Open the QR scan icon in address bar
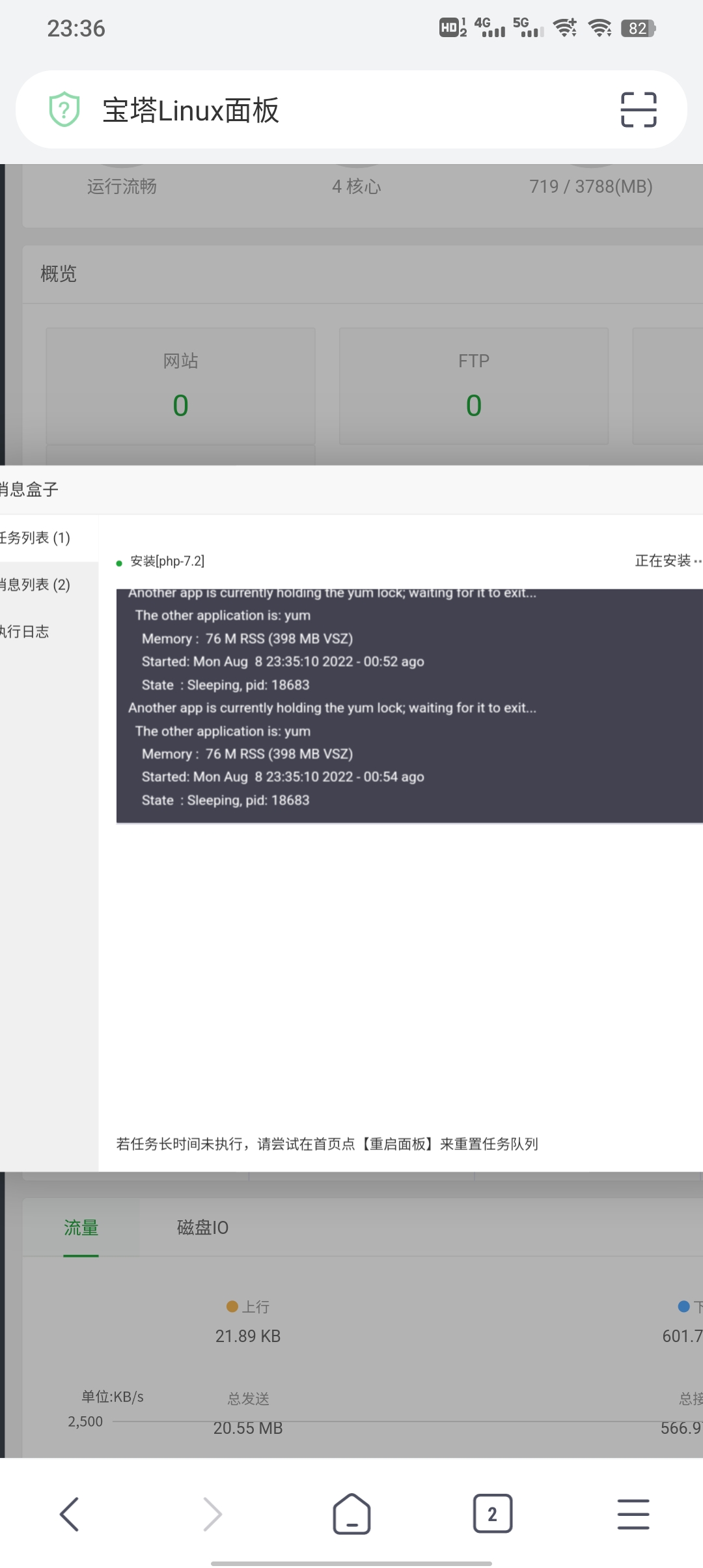The image size is (703, 1568). pos(639,109)
